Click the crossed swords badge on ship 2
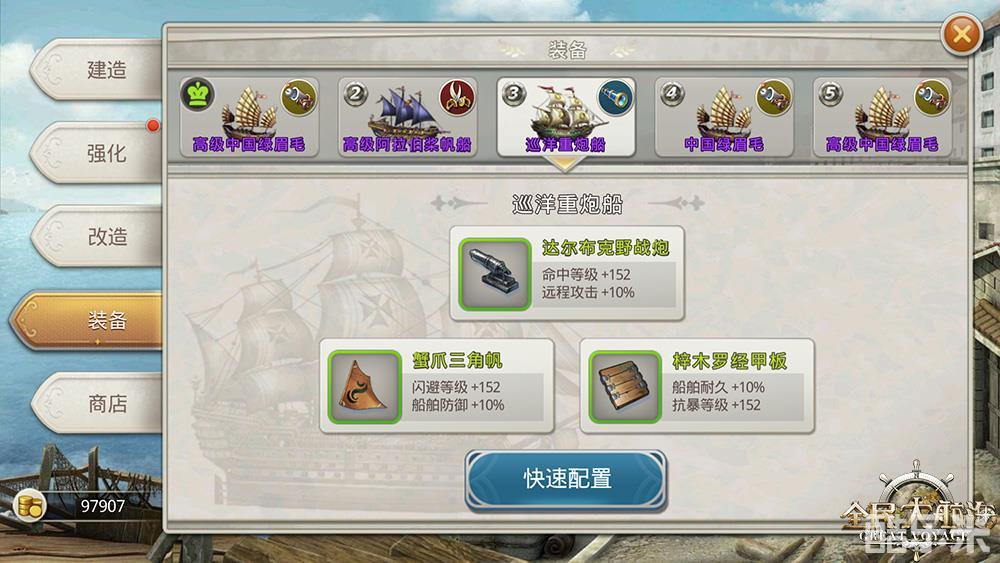This screenshot has height=563, width=1000. (457, 98)
